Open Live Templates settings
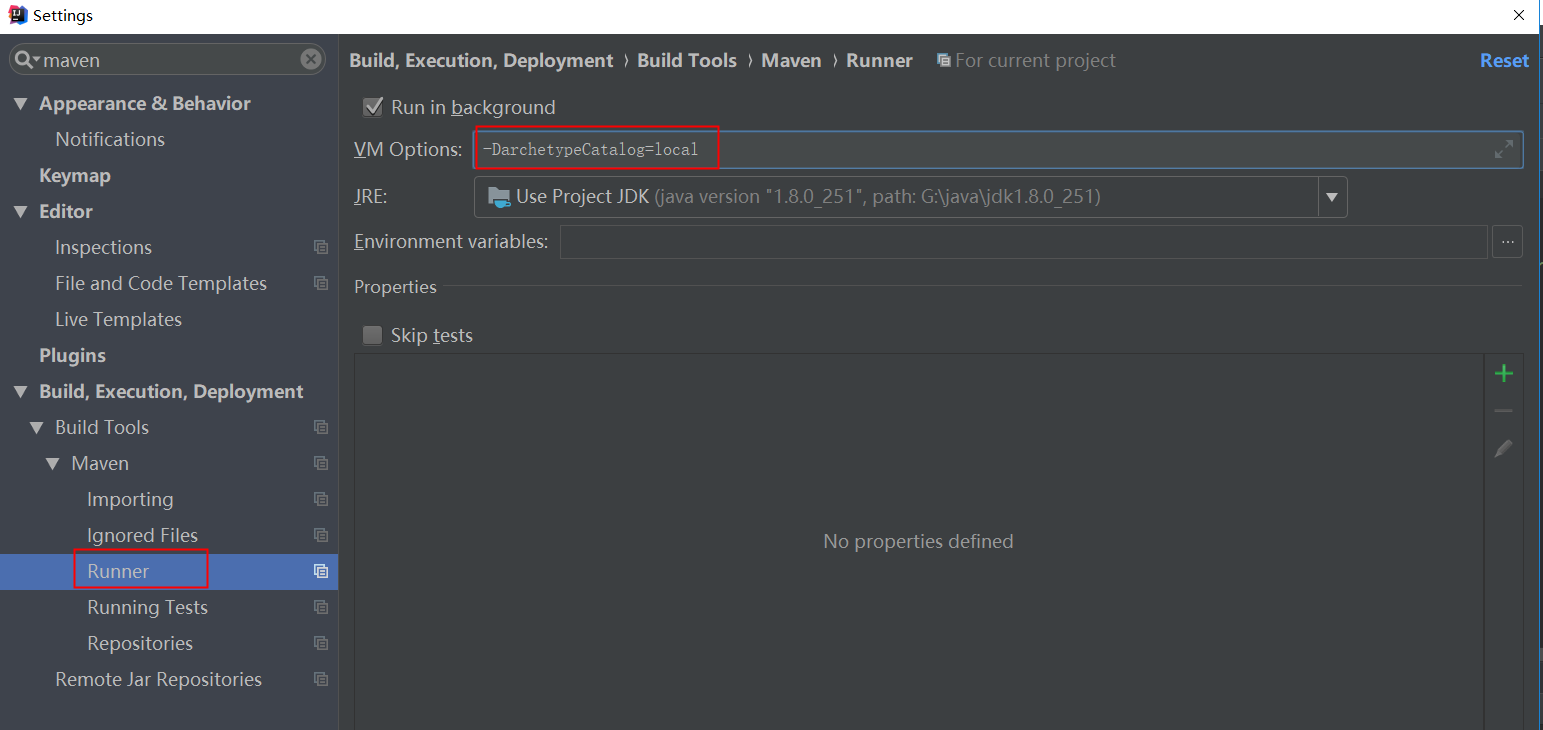1543x730 pixels. click(118, 319)
